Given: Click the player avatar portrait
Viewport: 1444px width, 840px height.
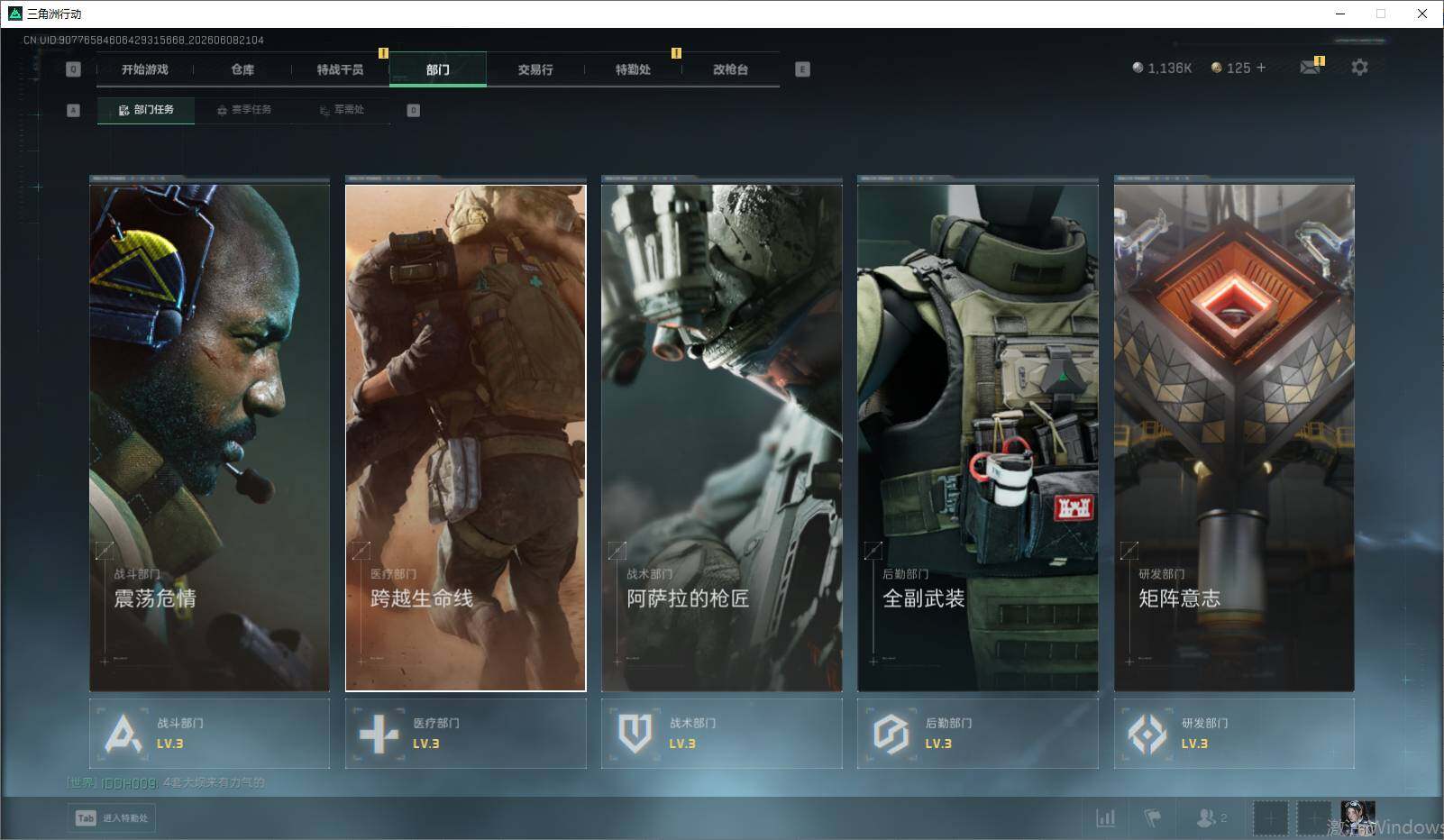Looking at the screenshot, I should click(1358, 817).
